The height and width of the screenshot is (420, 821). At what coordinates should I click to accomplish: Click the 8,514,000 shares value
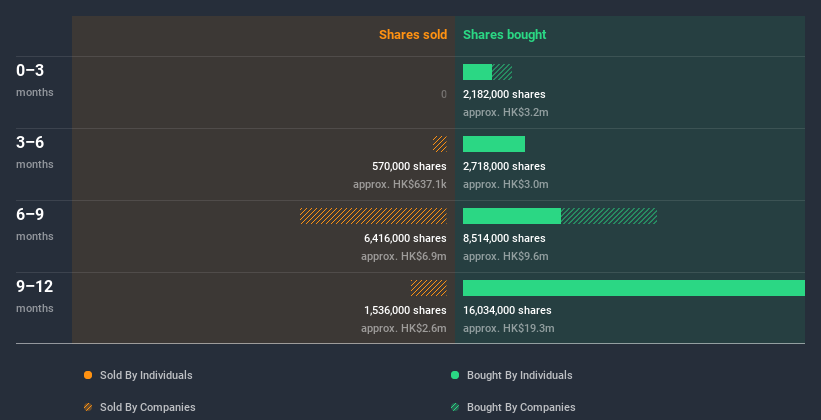coord(504,238)
